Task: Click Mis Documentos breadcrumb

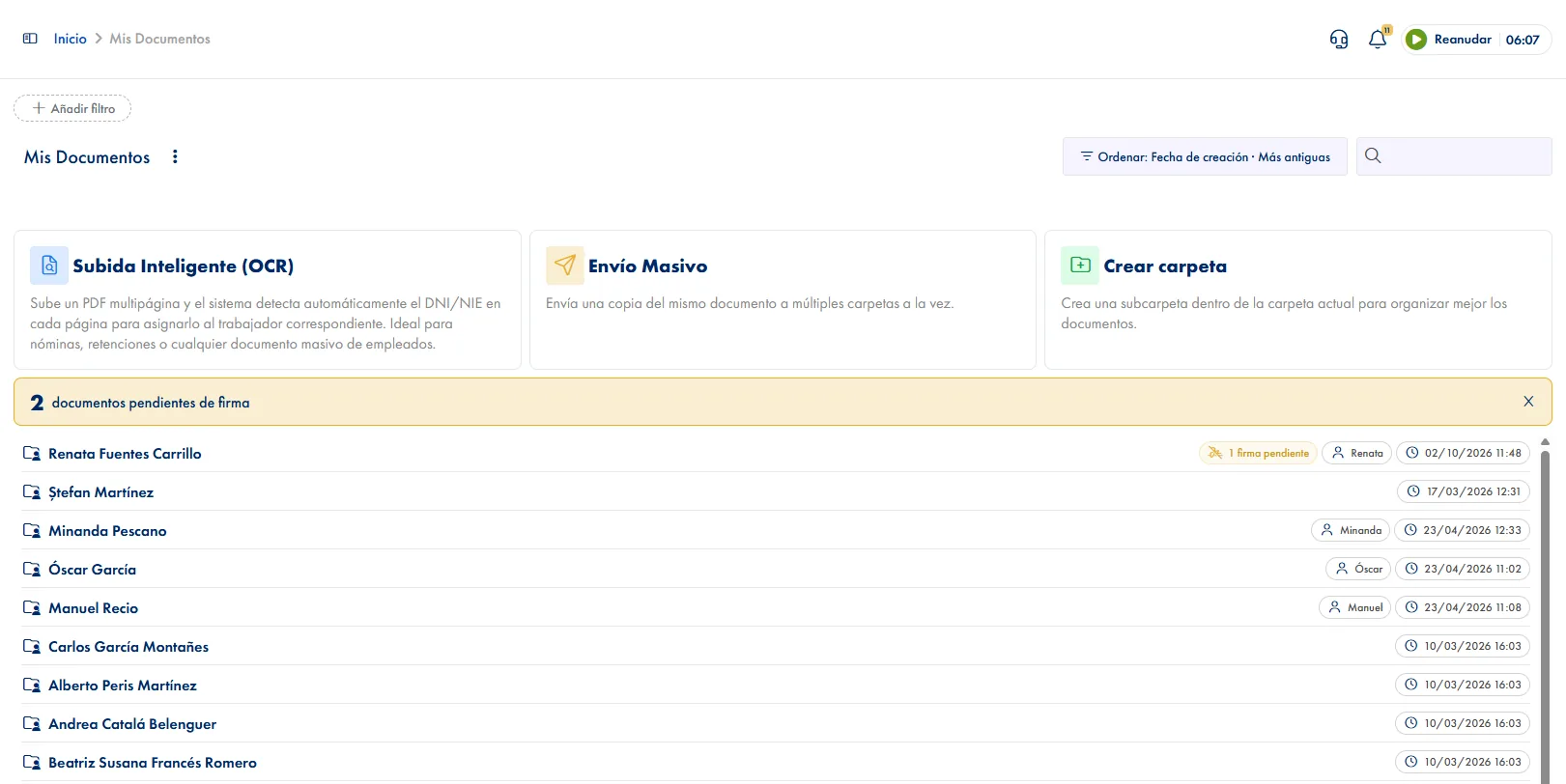Action: pos(159,39)
